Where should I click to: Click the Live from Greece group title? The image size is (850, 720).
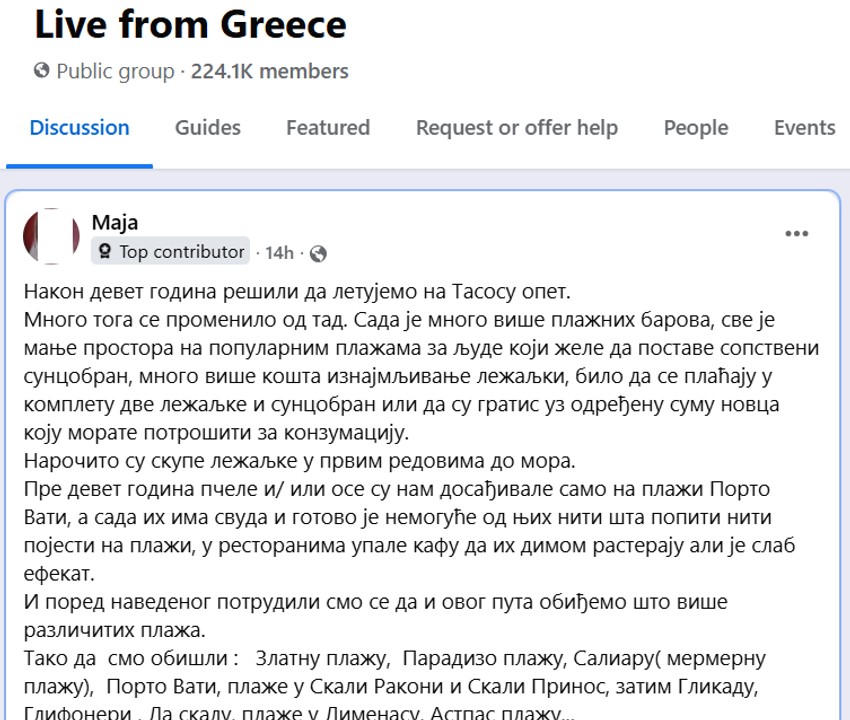coord(190,24)
